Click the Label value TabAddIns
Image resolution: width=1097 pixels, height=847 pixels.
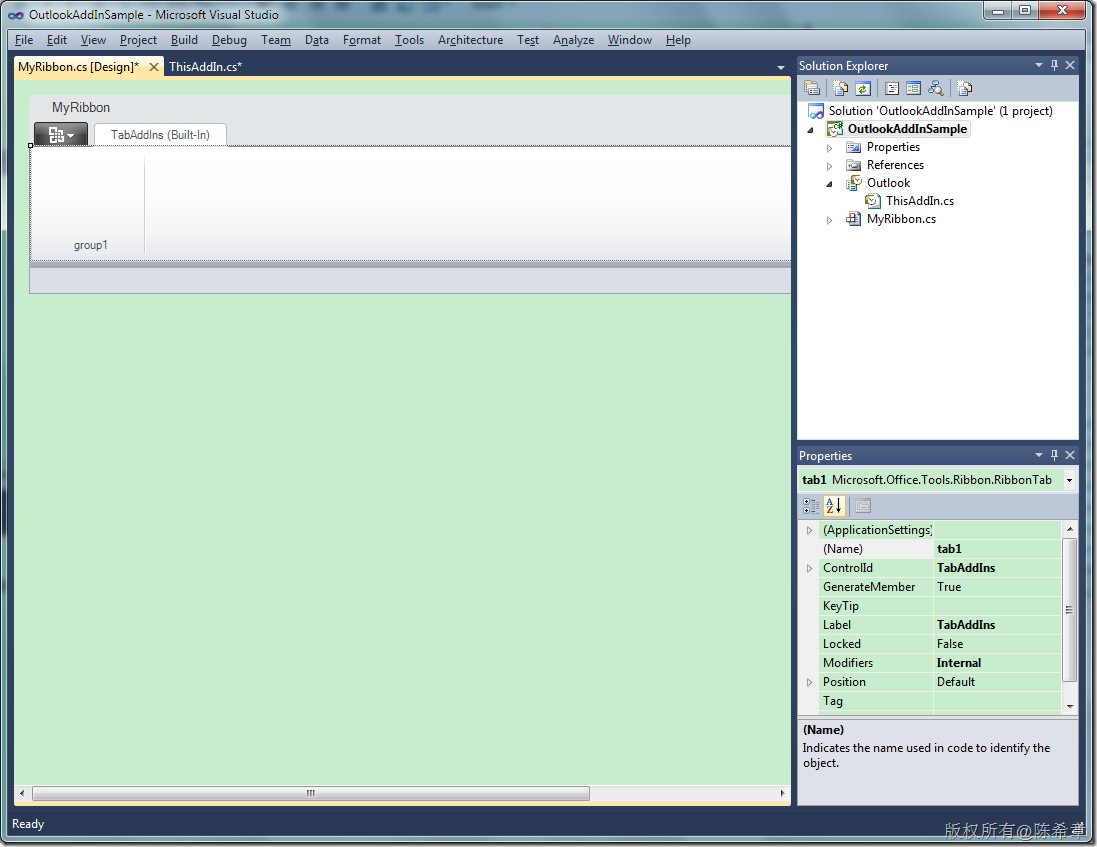point(997,625)
